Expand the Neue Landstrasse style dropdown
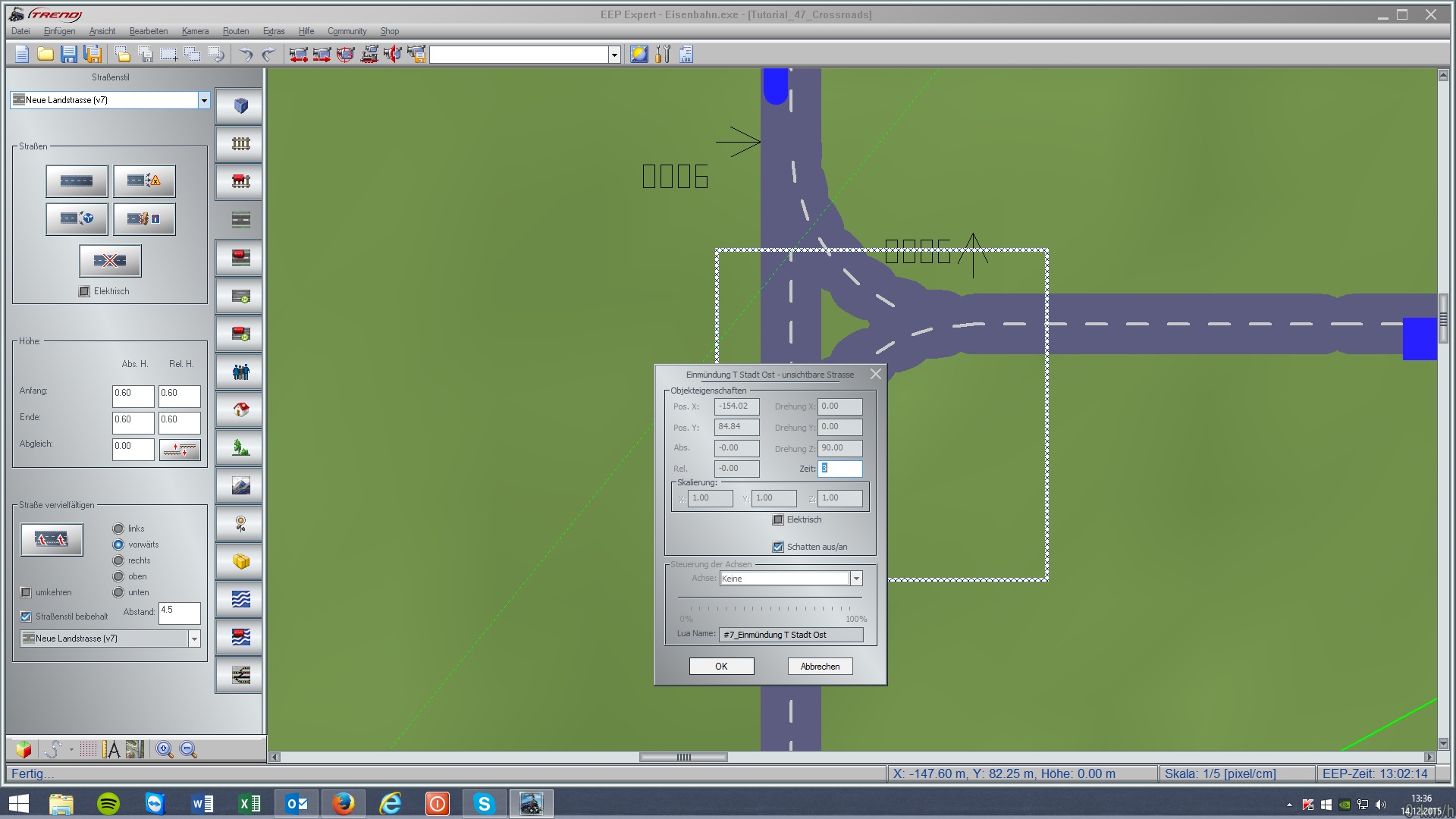 [x=203, y=100]
